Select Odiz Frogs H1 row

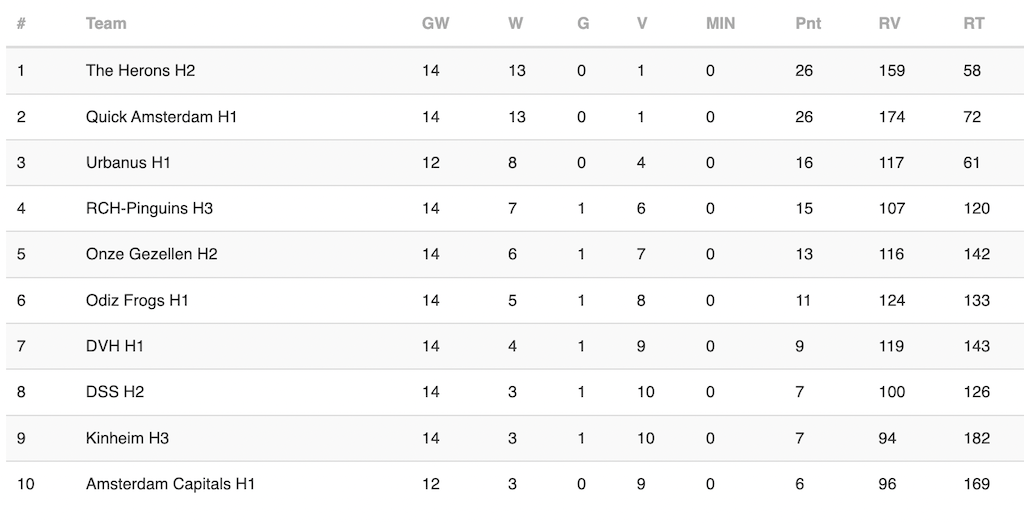tap(515, 300)
